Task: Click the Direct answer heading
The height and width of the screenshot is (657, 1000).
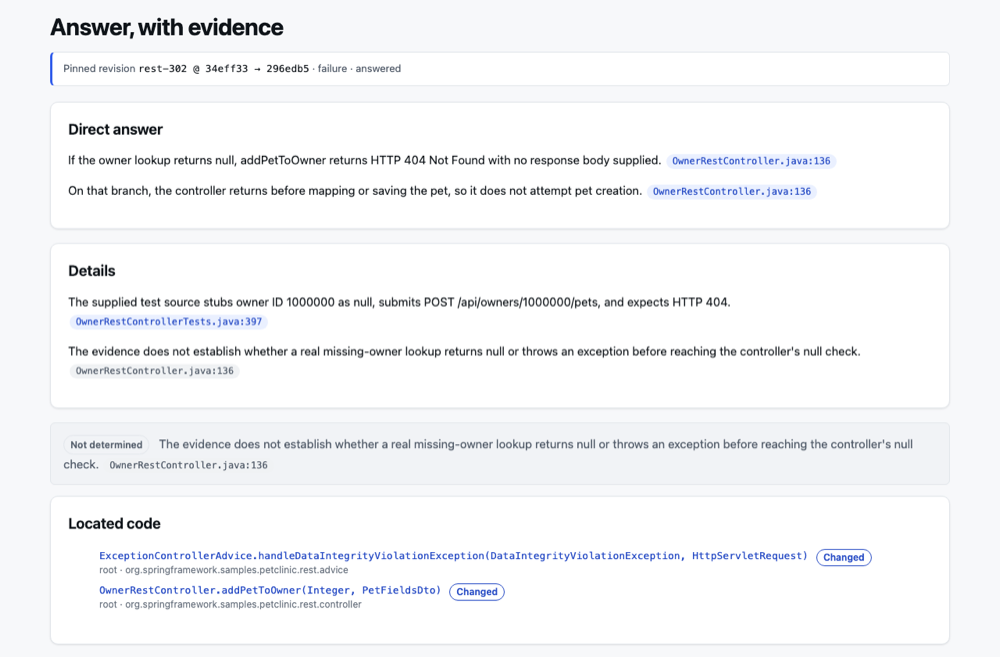Action: (115, 129)
